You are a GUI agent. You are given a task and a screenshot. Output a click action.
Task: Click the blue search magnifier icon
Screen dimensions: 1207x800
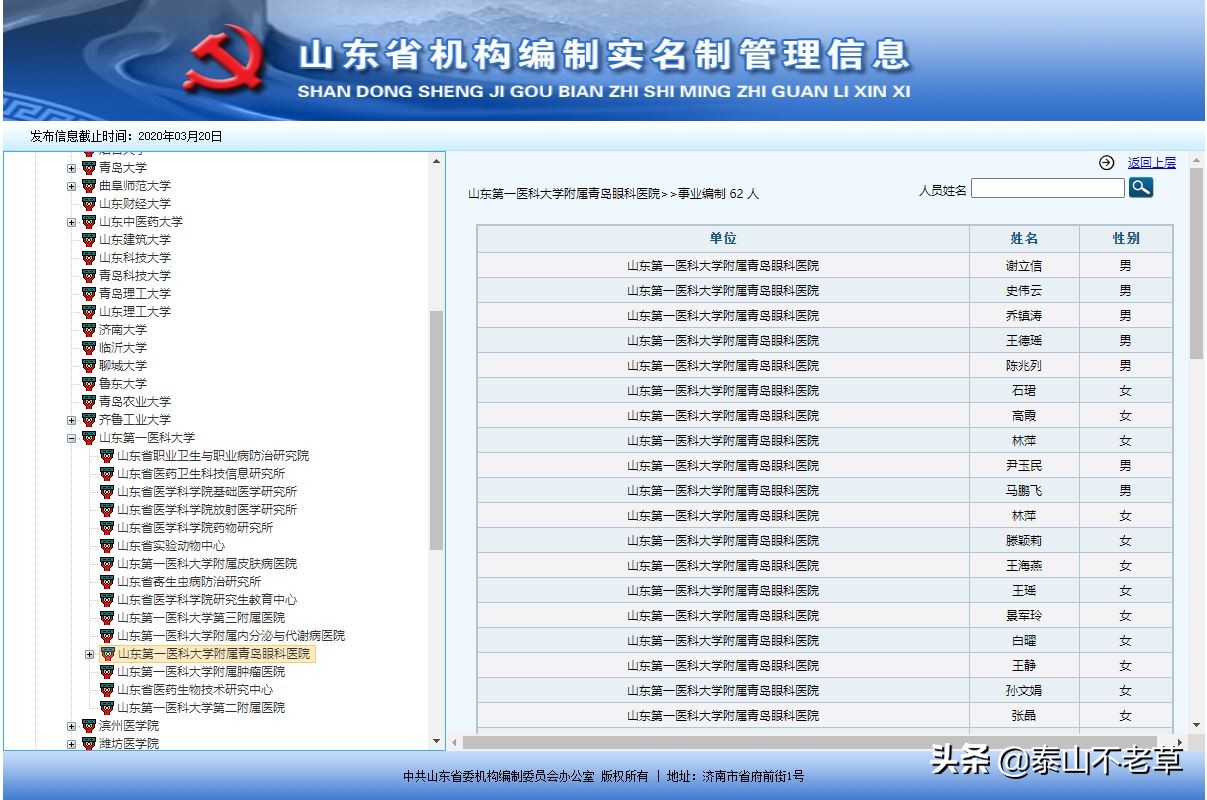click(x=1141, y=188)
